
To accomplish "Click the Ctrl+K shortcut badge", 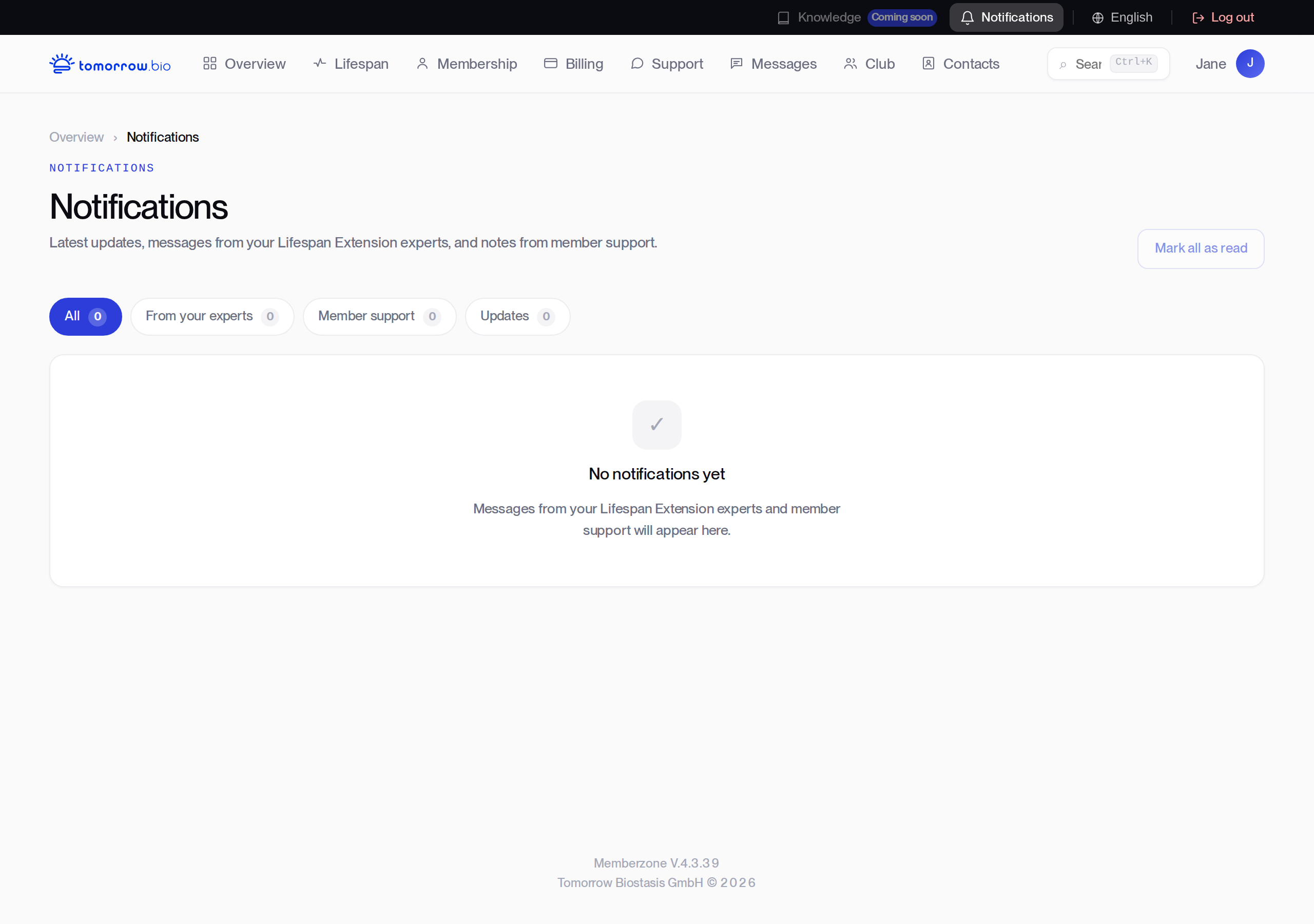I will tap(1133, 63).
